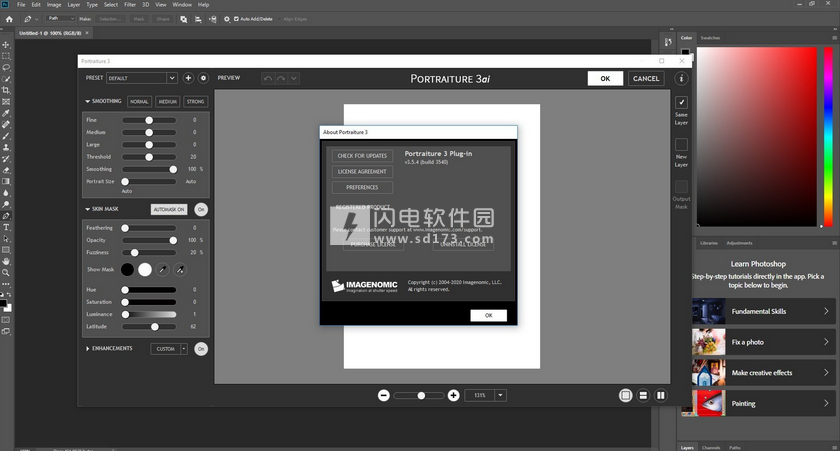The width and height of the screenshot is (840, 451).
Task: Select the Move tool in Photoshop toolbar
Action: coord(6,45)
